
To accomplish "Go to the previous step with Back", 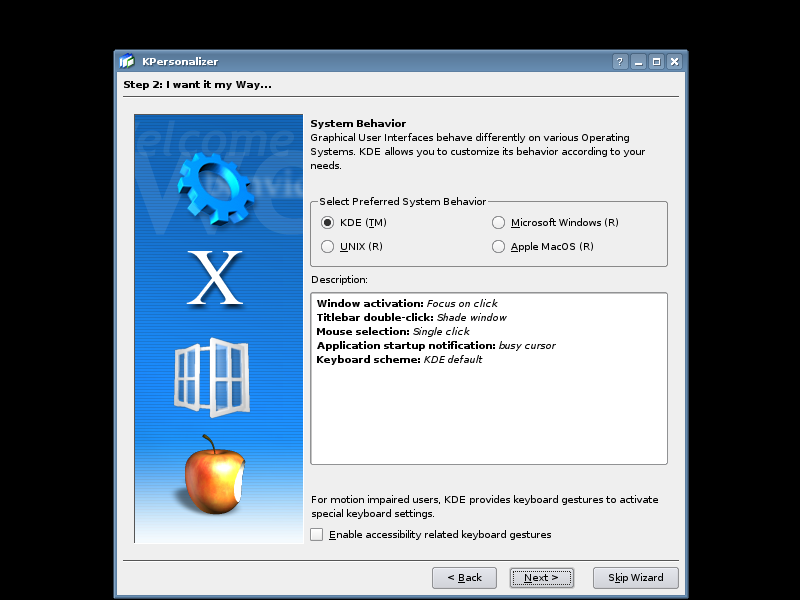I will [464, 578].
